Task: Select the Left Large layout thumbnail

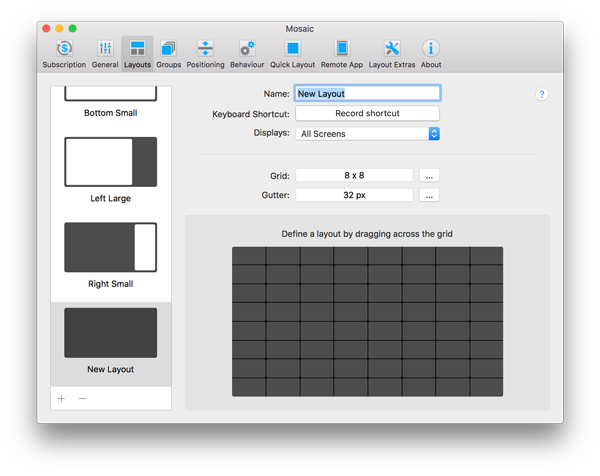Action: pos(111,162)
